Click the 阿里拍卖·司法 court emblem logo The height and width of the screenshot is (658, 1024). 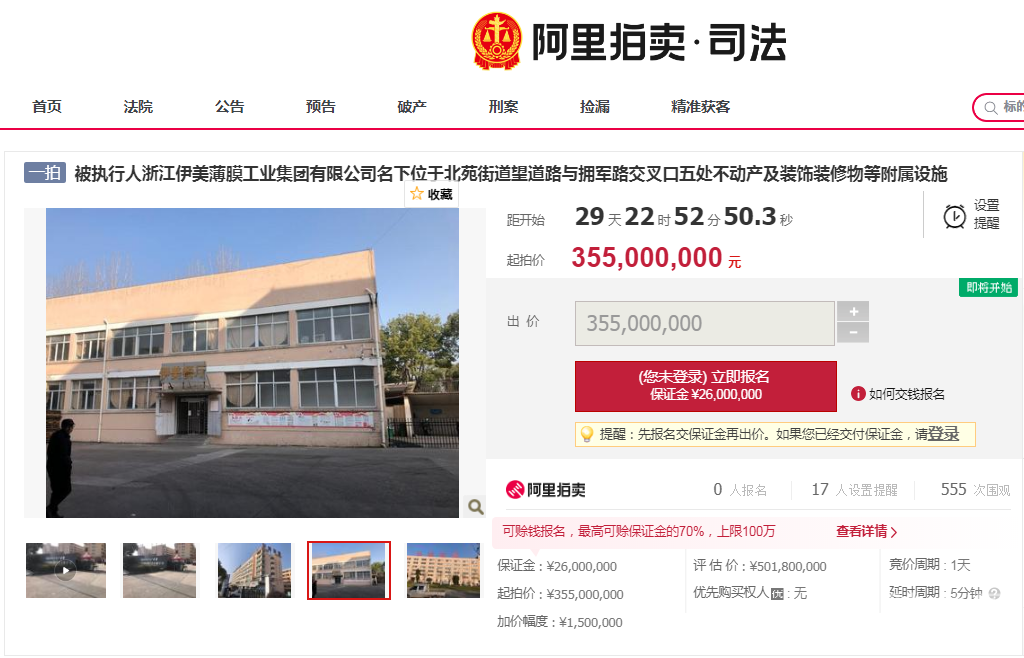coord(496,41)
